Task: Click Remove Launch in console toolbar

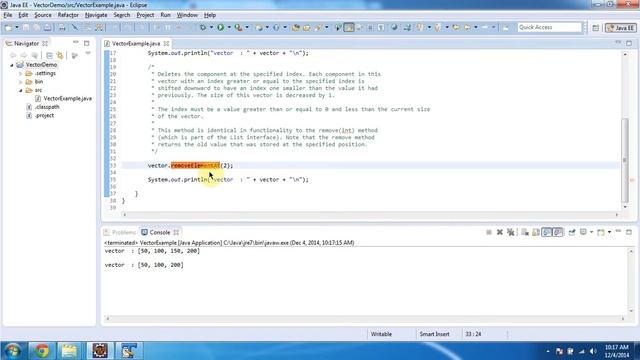Action: pos(500,232)
